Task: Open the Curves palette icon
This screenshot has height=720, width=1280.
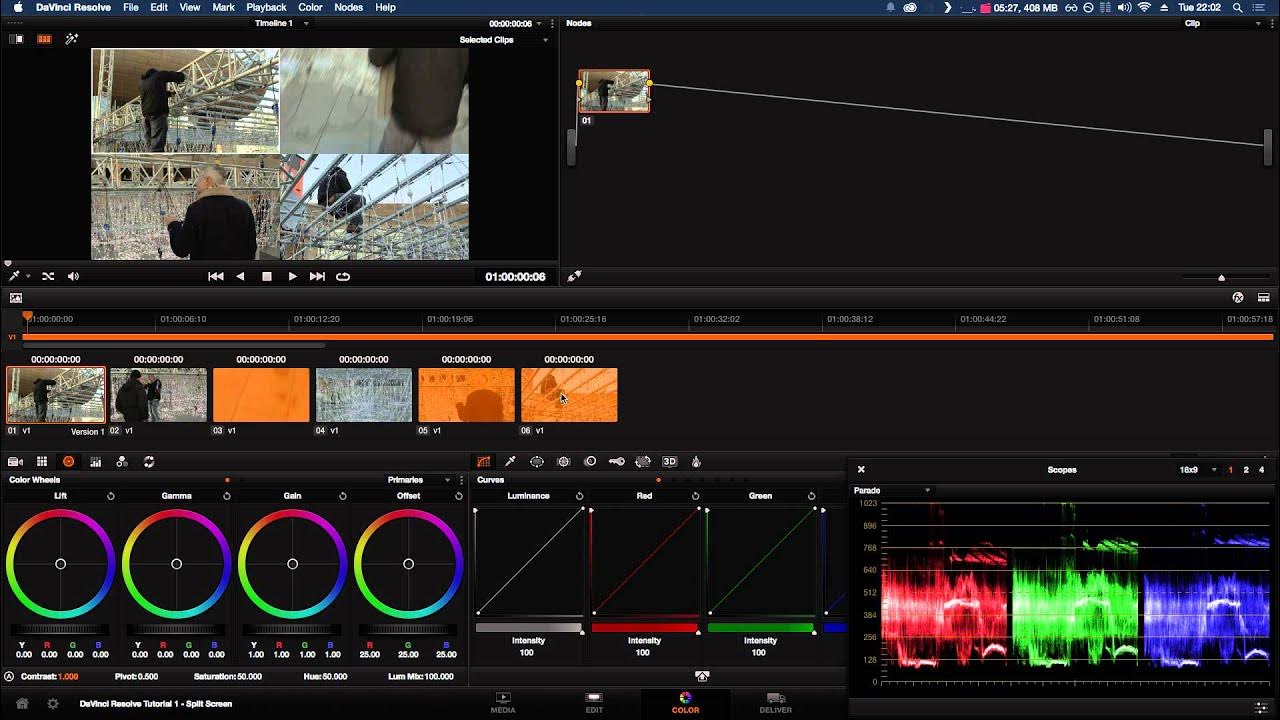Action: (x=483, y=462)
